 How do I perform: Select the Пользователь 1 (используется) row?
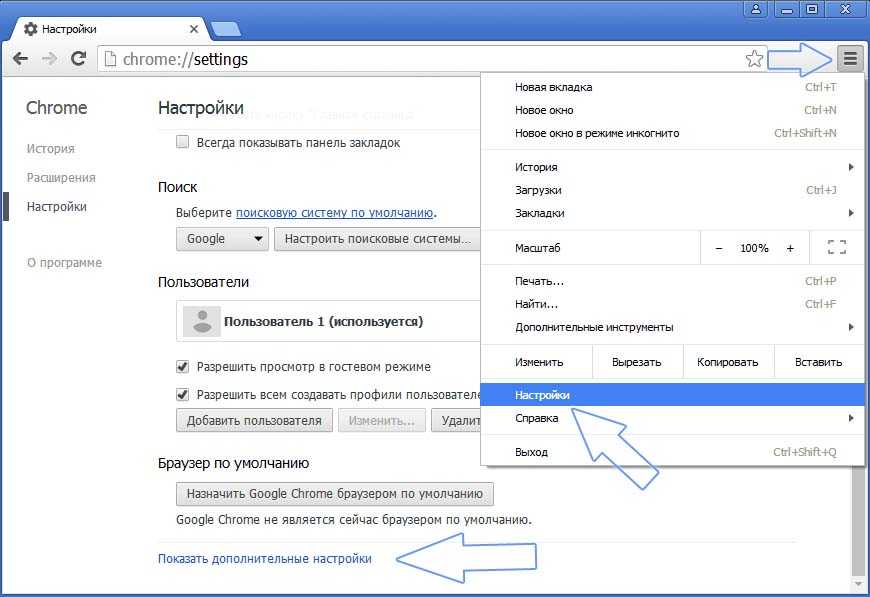click(x=328, y=321)
